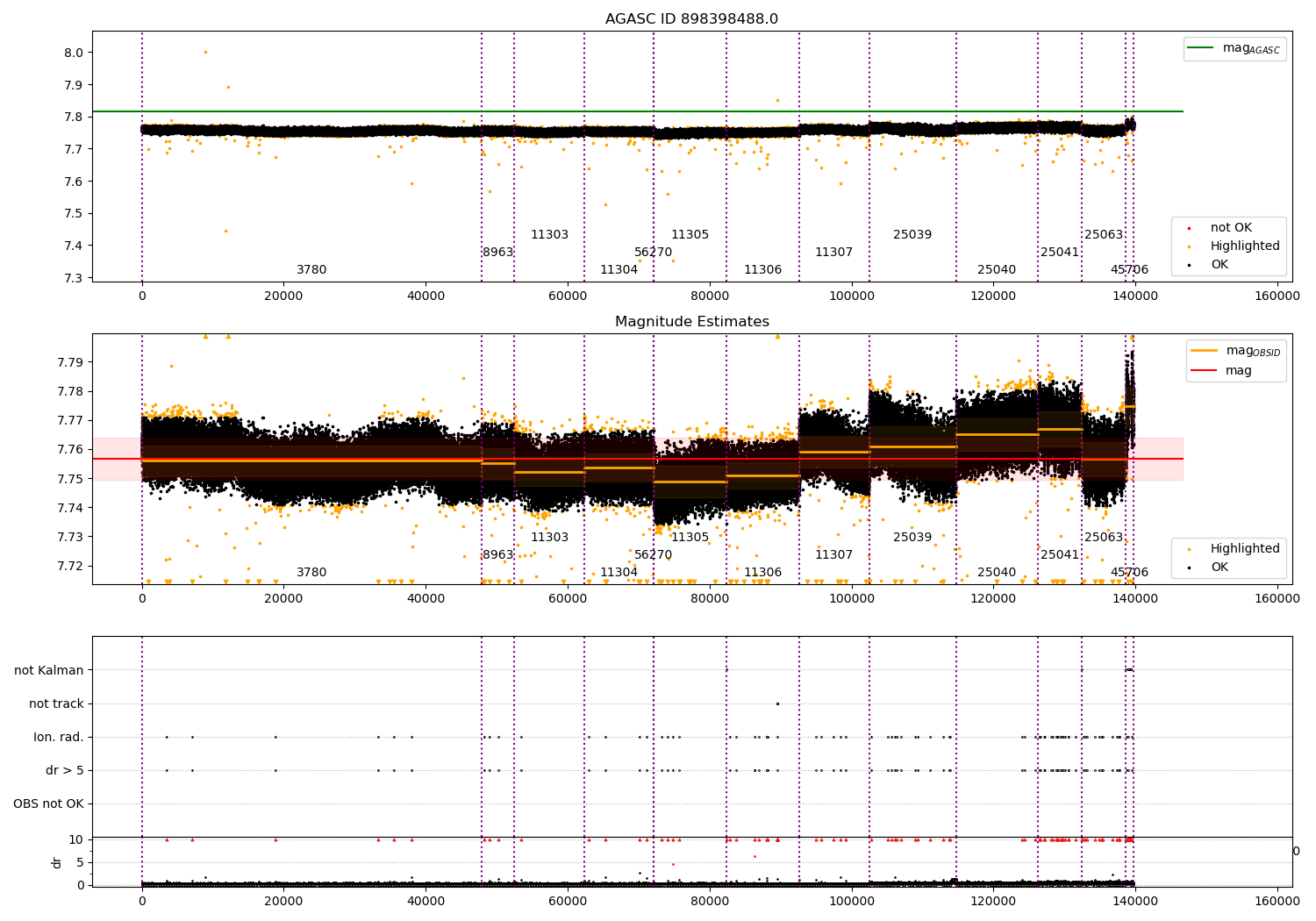1316x921 pixels.
Task: Click 8963 in the Magnitude Estimates plot
Action: 497,554
